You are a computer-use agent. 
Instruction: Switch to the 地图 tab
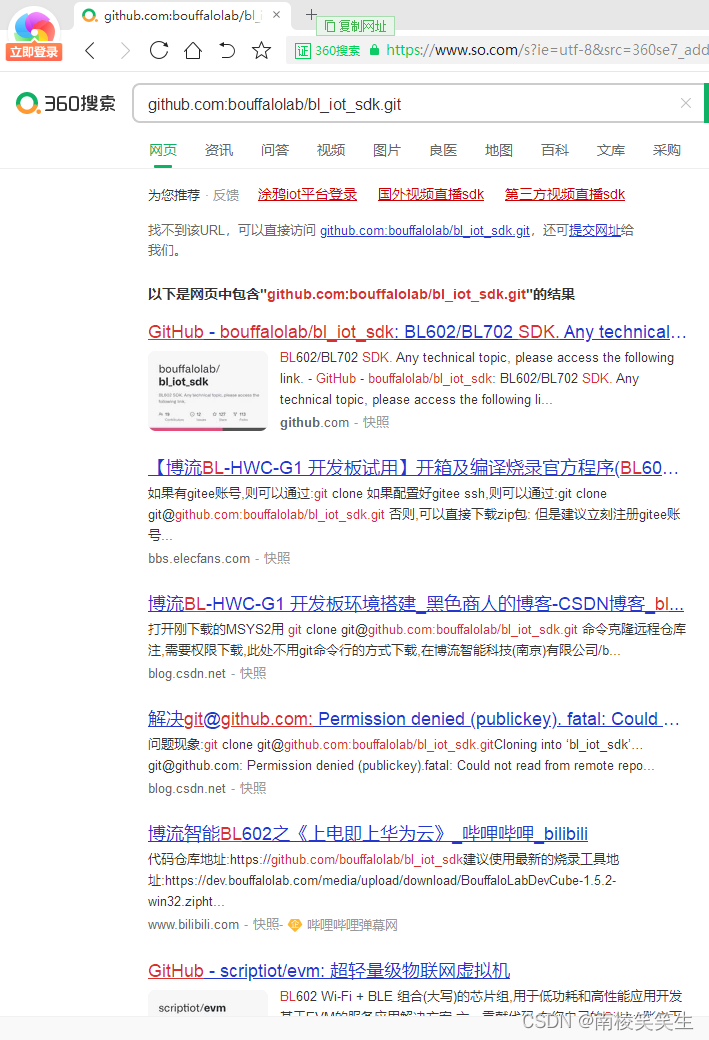[x=499, y=151]
